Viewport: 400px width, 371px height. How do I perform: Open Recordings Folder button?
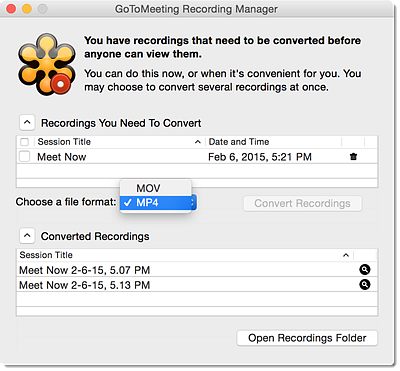307,338
